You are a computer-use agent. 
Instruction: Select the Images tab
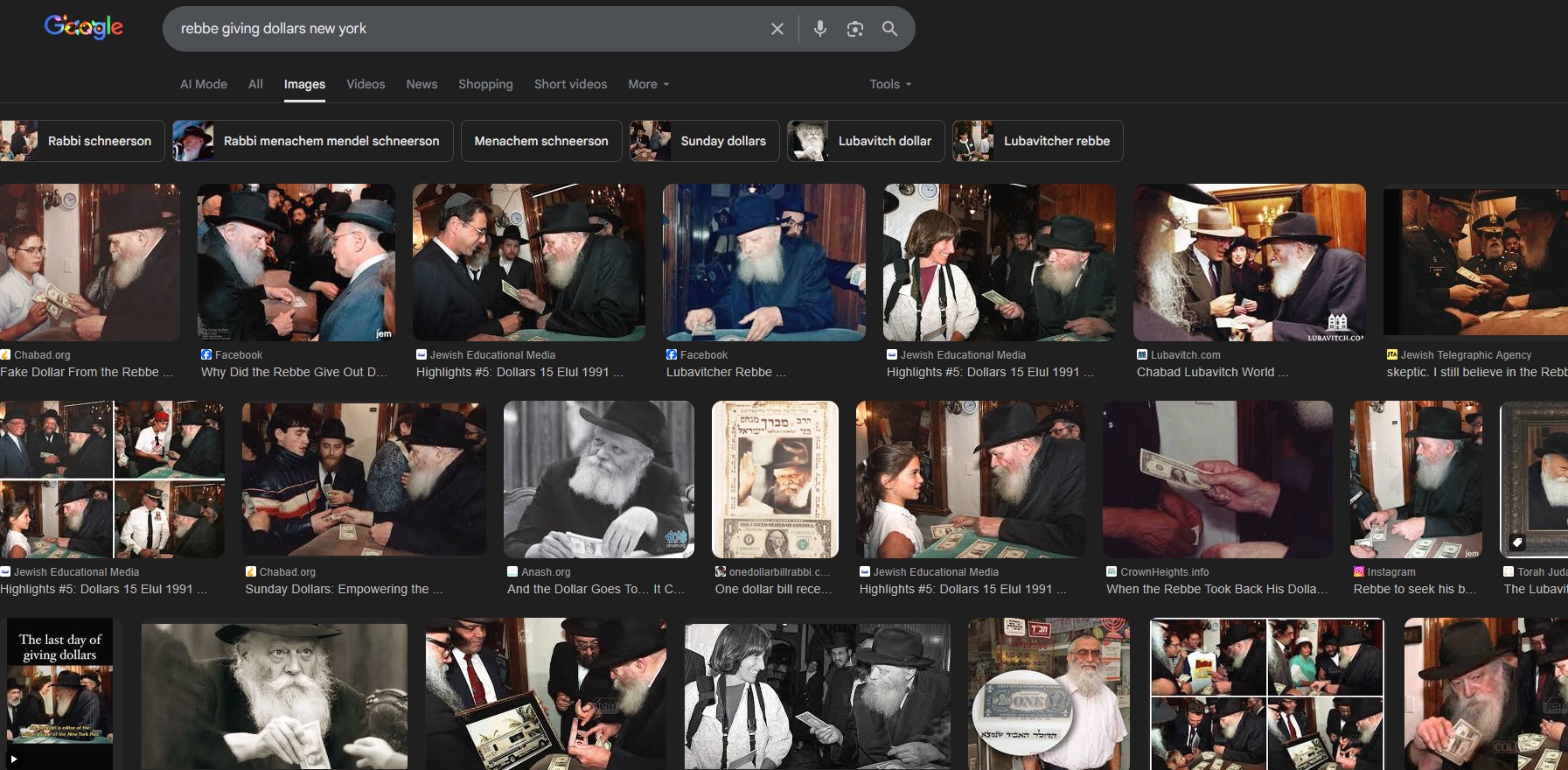304,84
